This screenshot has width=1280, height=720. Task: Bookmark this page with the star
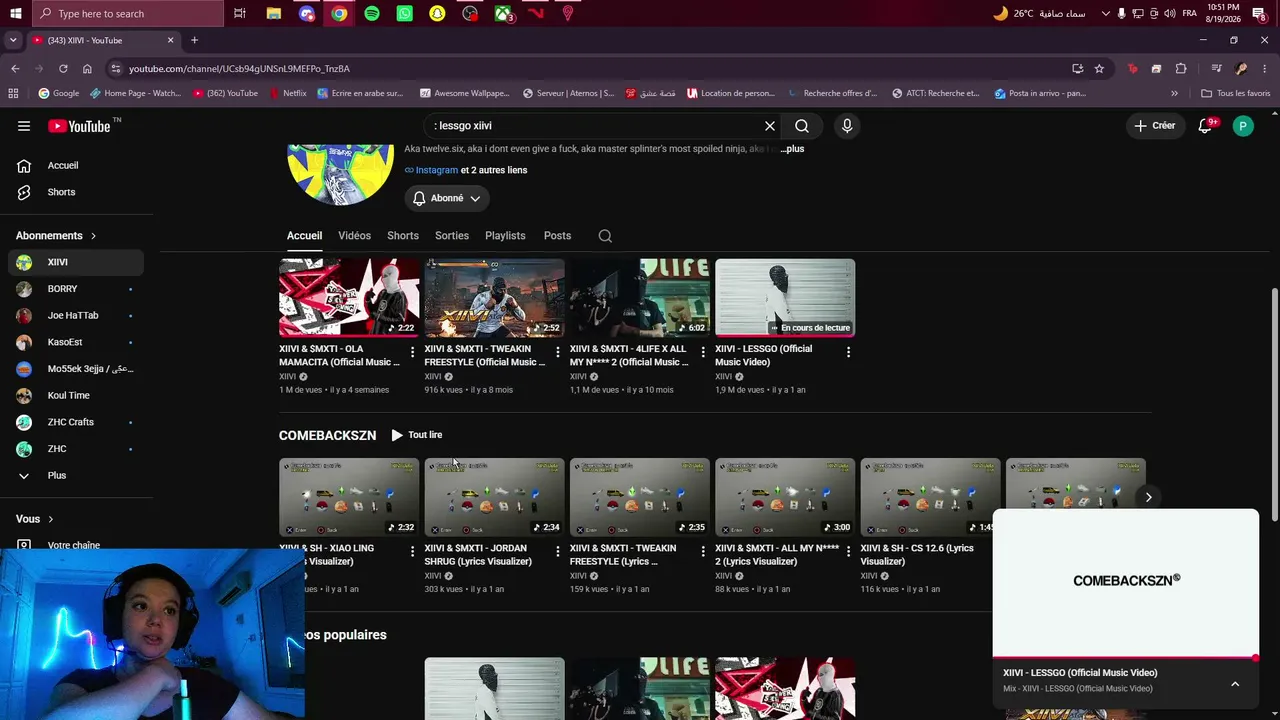click(1099, 69)
